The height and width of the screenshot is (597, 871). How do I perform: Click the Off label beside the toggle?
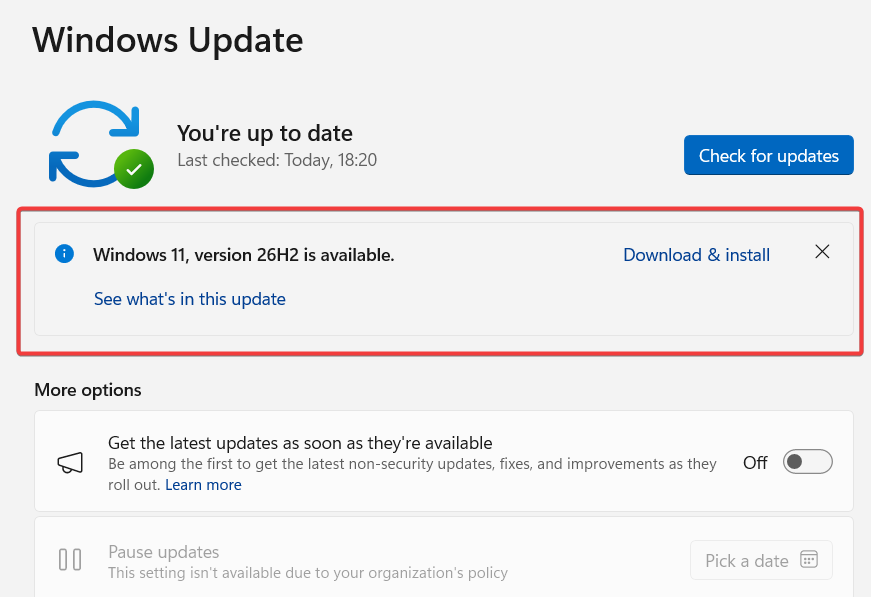tap(755, 462)
